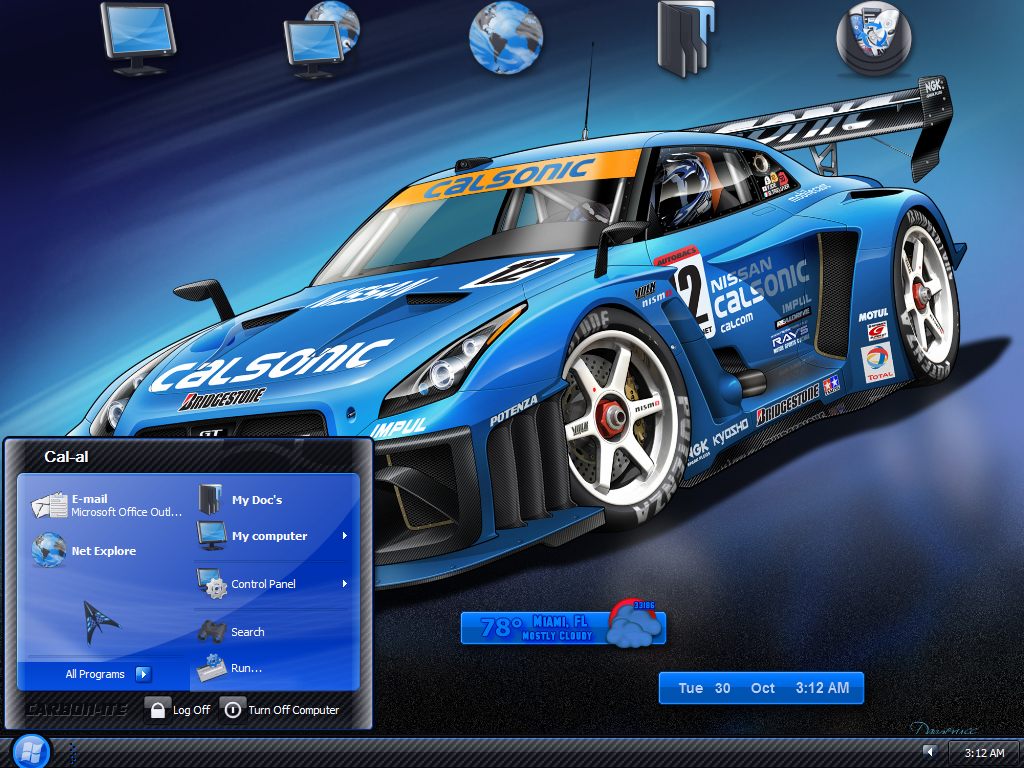Open the monitor icon at the top-left of the desktop
Image resolution: width=1024 pixels, height=768 pixels.
[138, 39]
